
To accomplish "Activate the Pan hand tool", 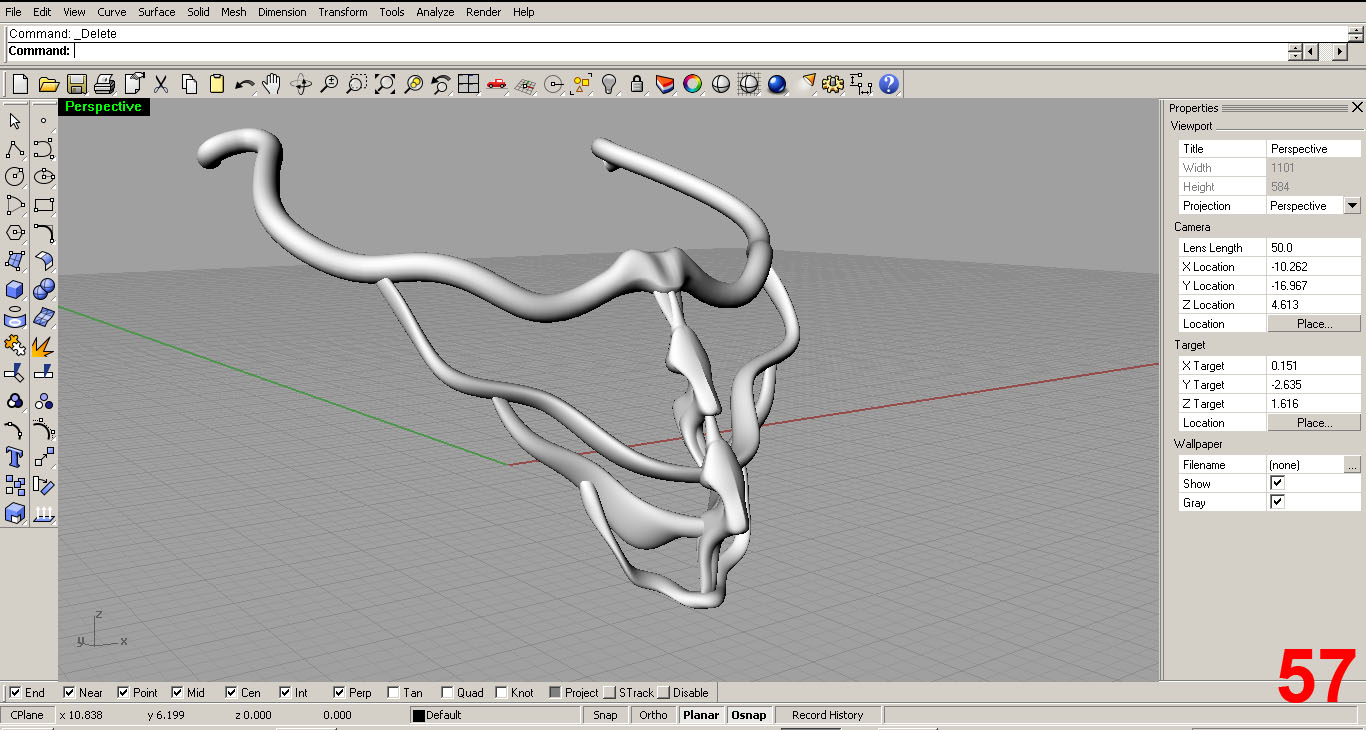I will pyautogui.click(x=273, y=85).
